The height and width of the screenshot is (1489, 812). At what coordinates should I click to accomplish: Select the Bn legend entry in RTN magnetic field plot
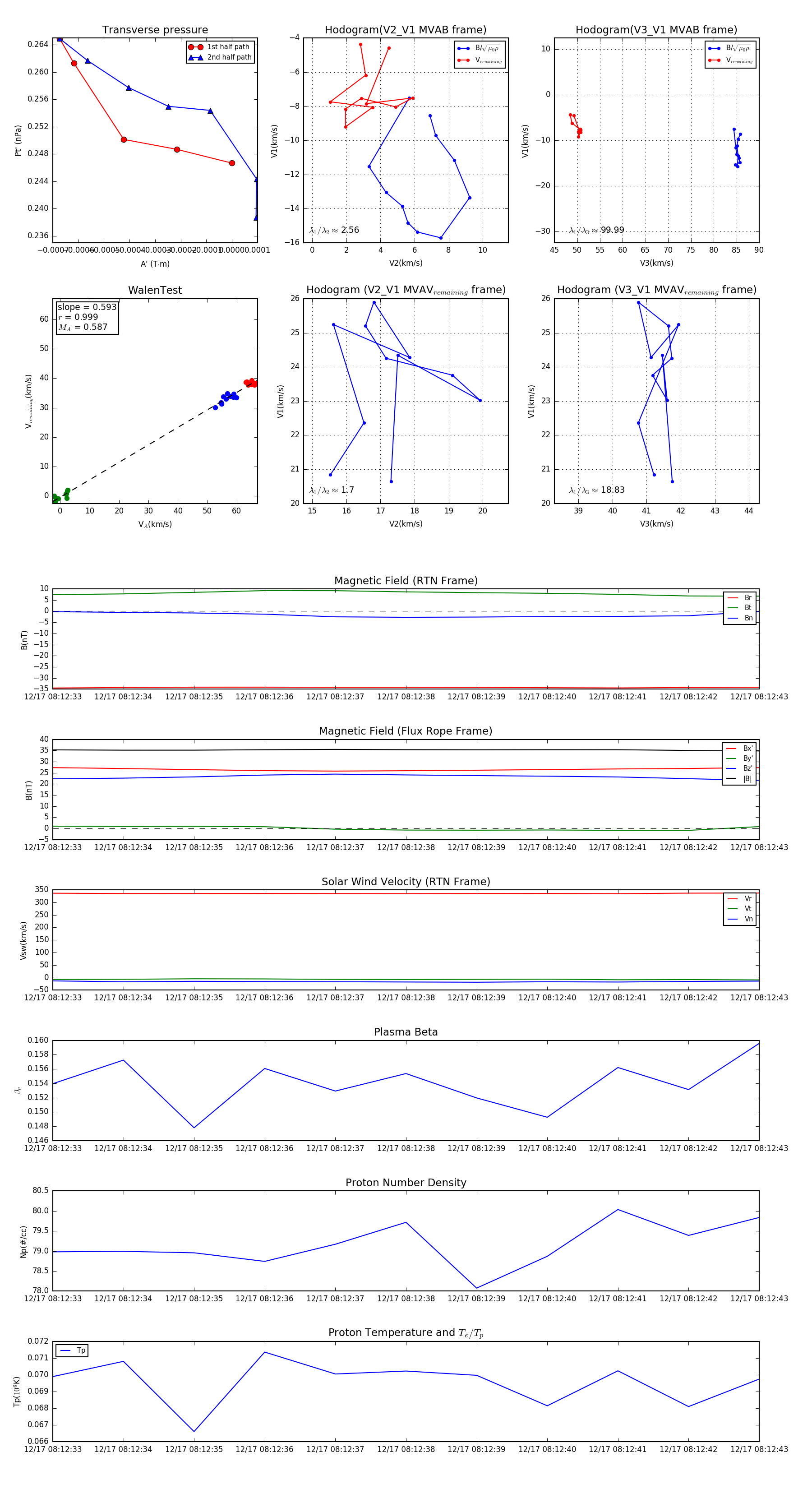(740, 618)
